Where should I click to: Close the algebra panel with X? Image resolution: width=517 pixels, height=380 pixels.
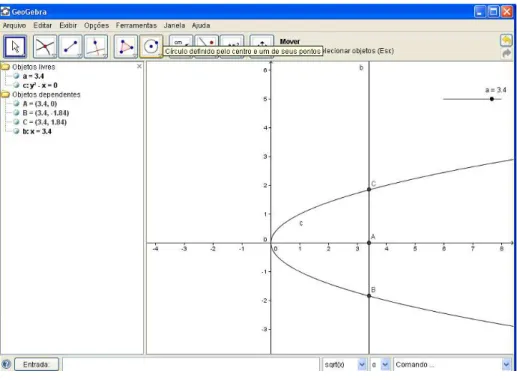click(x=139, y=66)
